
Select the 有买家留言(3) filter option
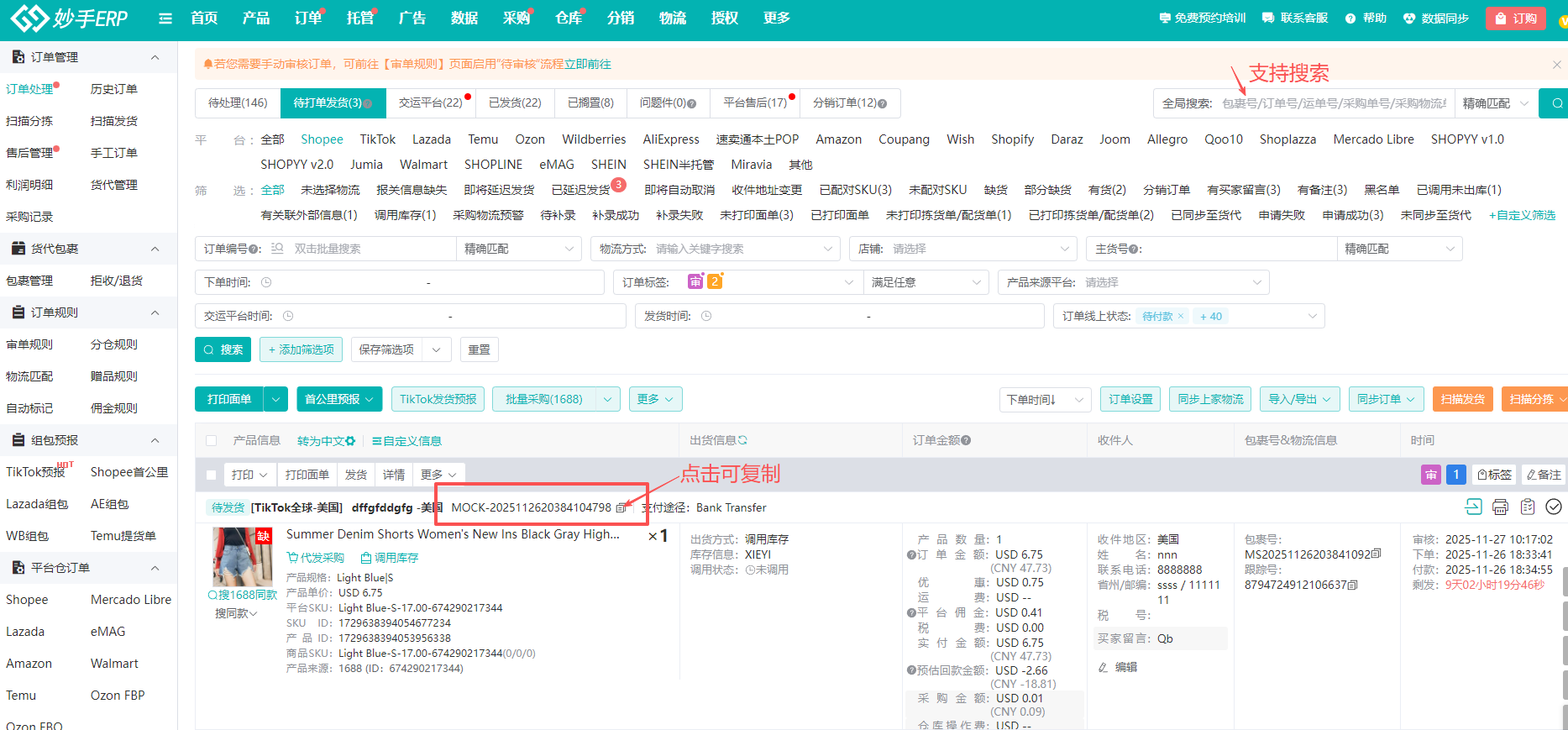click(x=1244, y=190)
